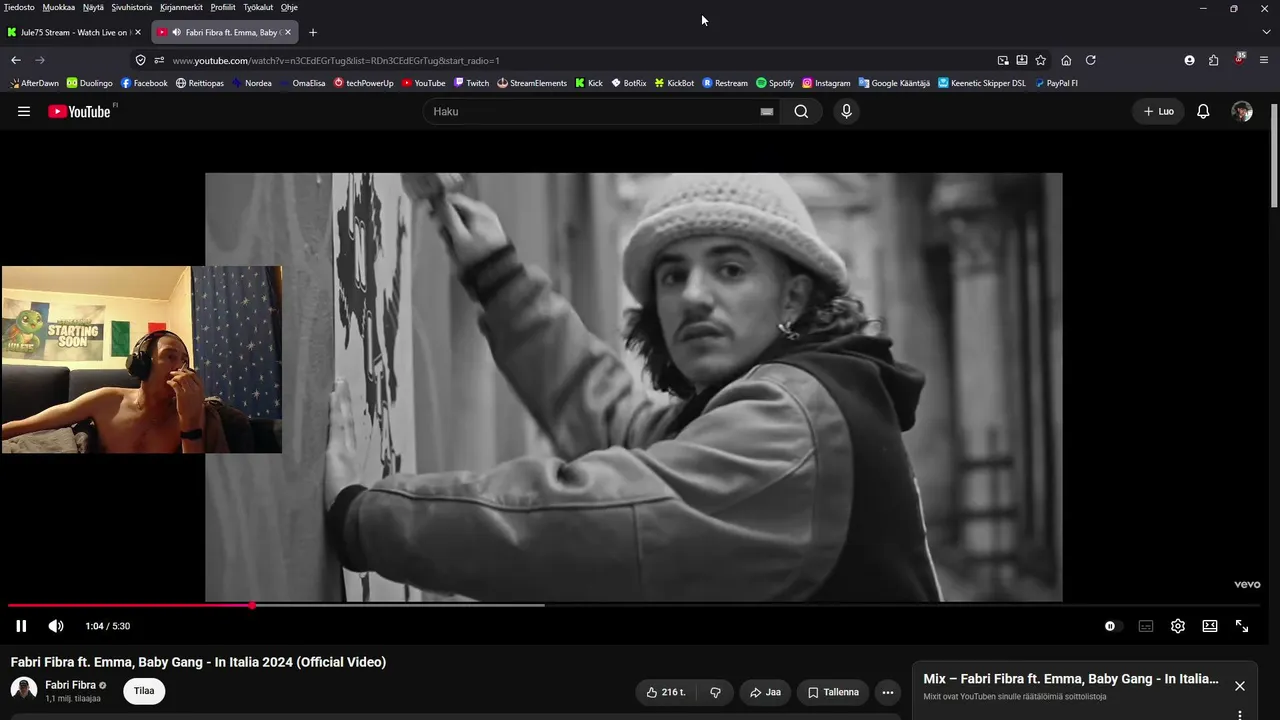Open the picture-in-picture icon in address bar
Viewport: 1280px width, 720px height.
(1003, 60)
